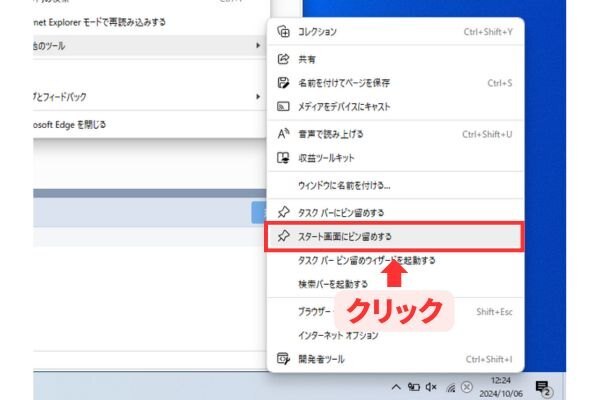Image resolution: width=600 pixels, height=400 pixels.
Task: Click the Shift+Esc browser task manager entry
Action: [395, 312]
